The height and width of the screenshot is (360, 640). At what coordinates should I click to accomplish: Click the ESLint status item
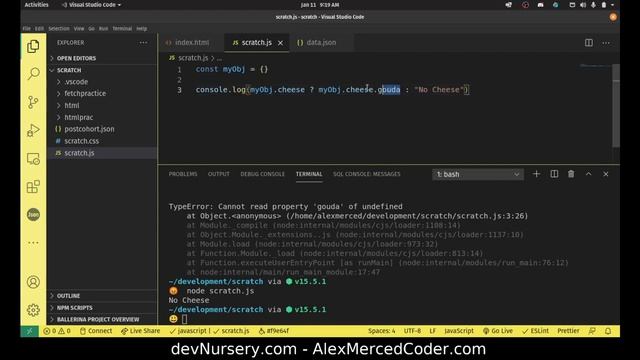[x=536, y=331]
